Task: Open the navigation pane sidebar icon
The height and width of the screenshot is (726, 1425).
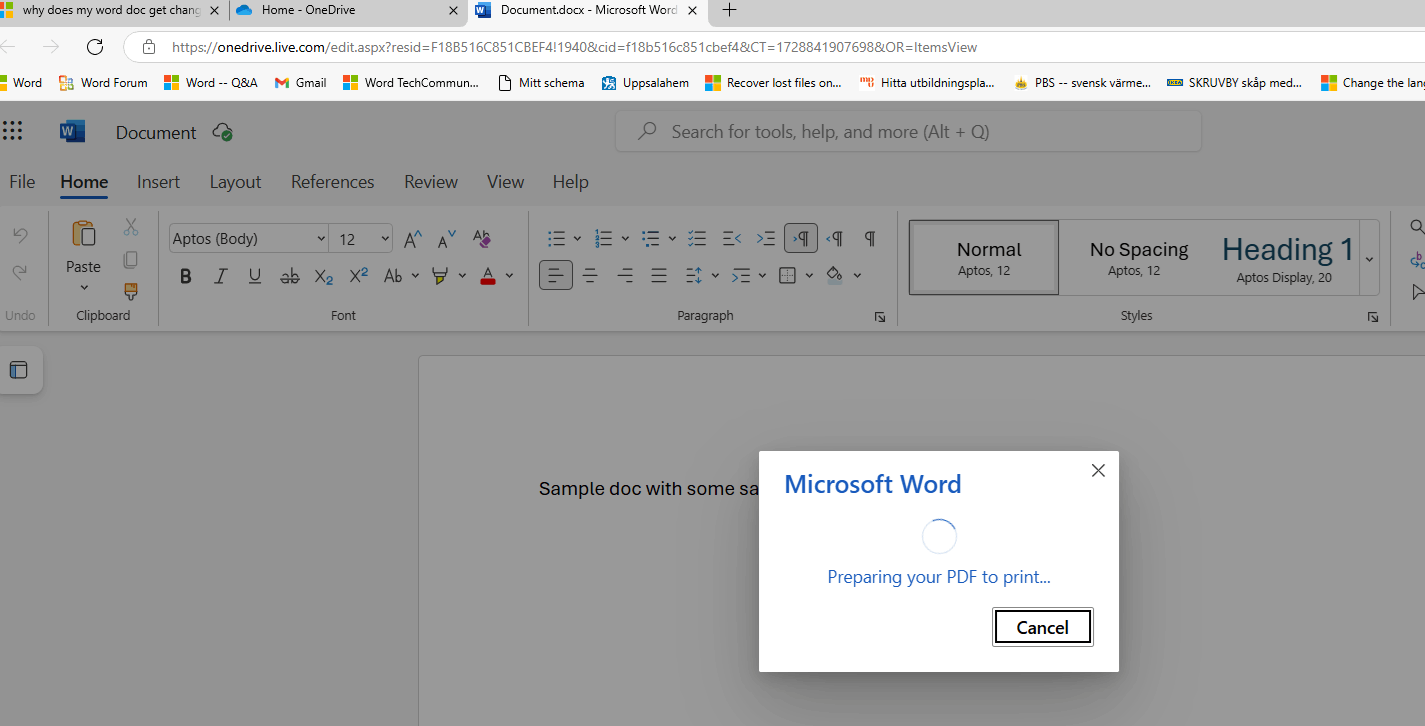Action: coord(18,370)
